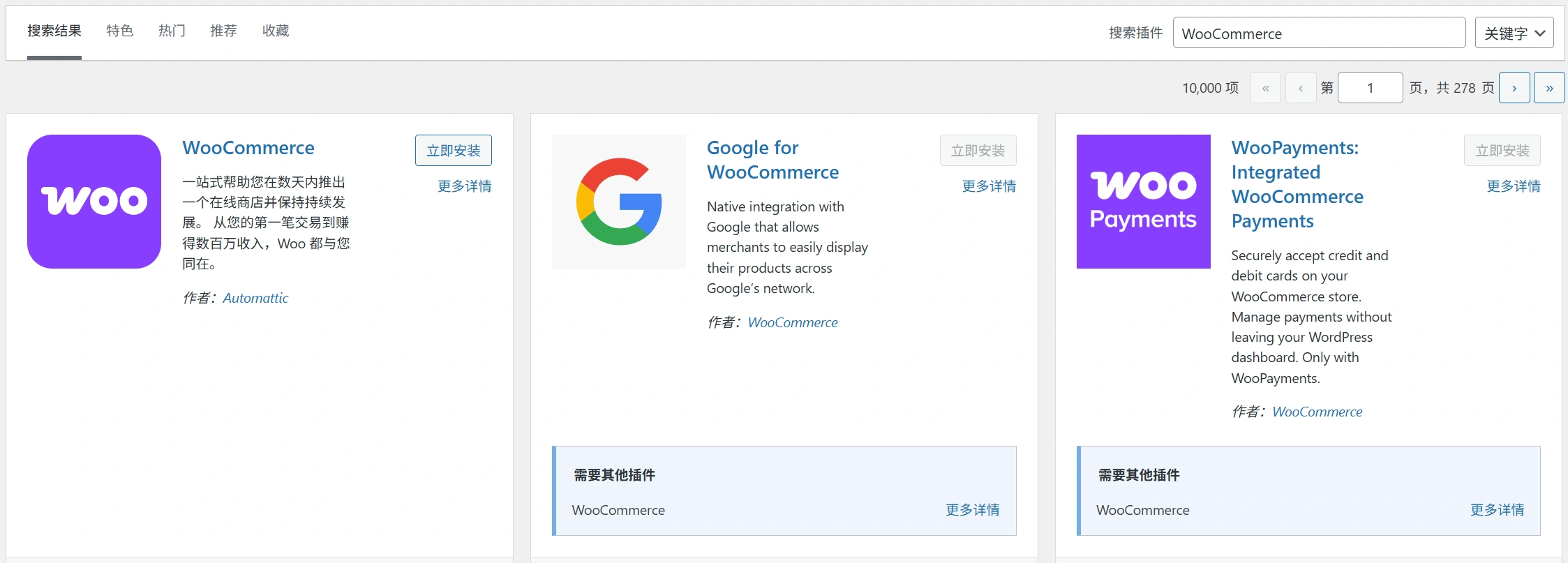This screenshot has width=1568, height=563.
Task: Click the disabled previous page arrow
Action: coord(1301,88)
